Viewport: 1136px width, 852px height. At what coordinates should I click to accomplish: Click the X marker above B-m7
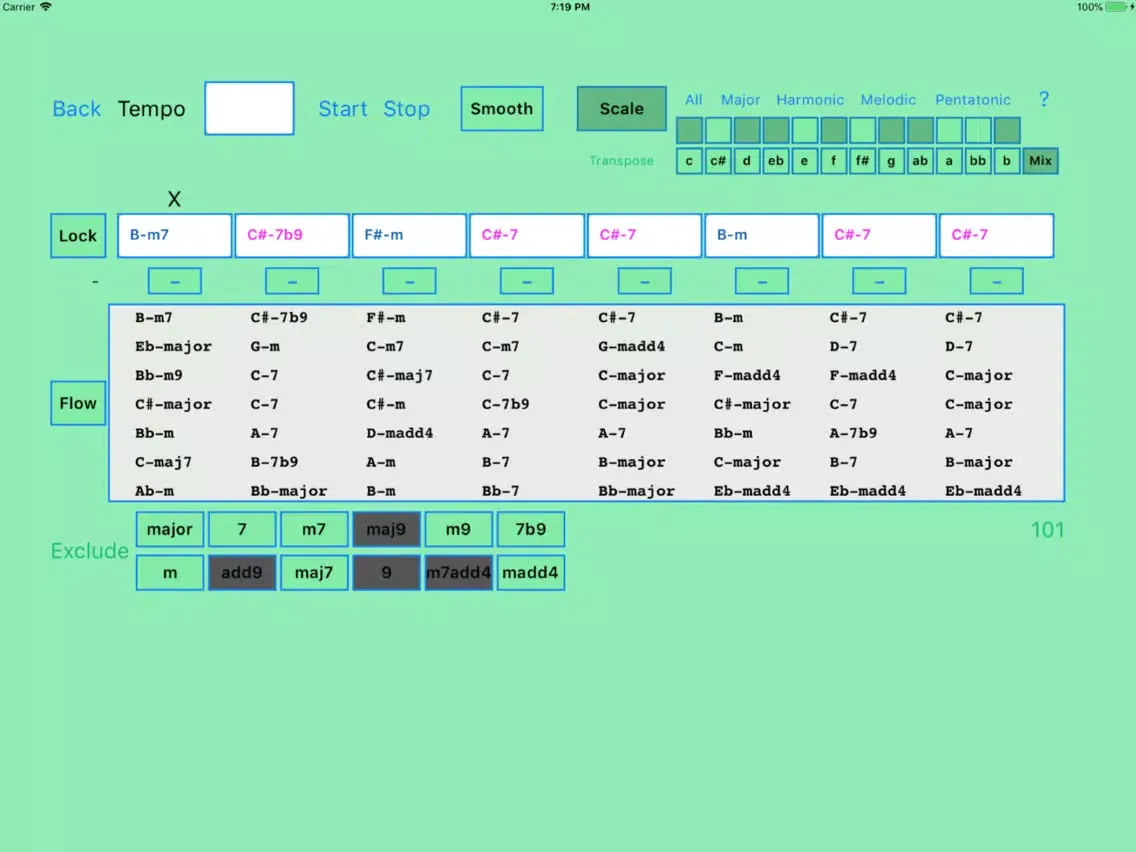point(174,199)
